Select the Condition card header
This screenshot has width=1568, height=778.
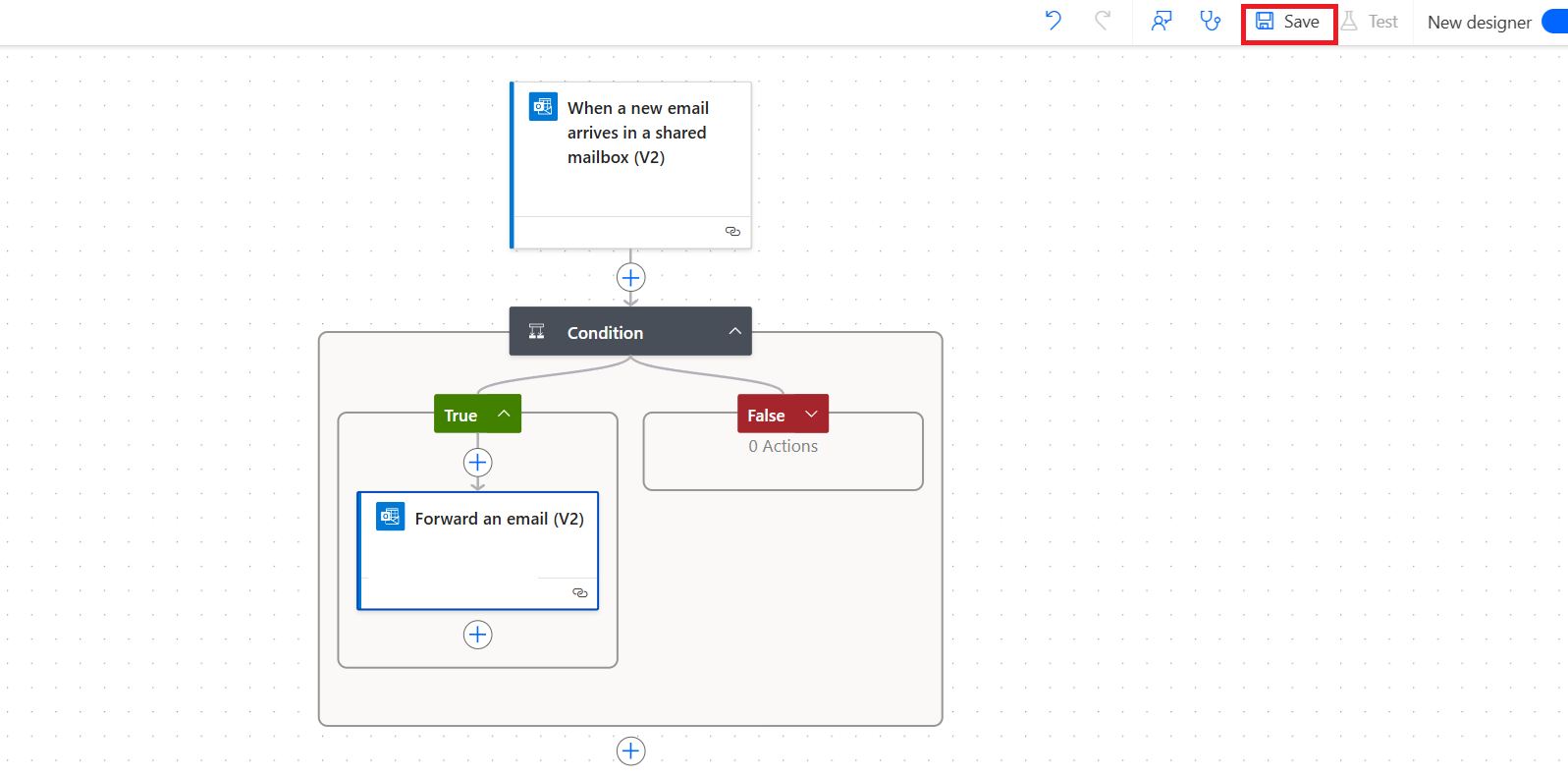click(x=630, y=332)
